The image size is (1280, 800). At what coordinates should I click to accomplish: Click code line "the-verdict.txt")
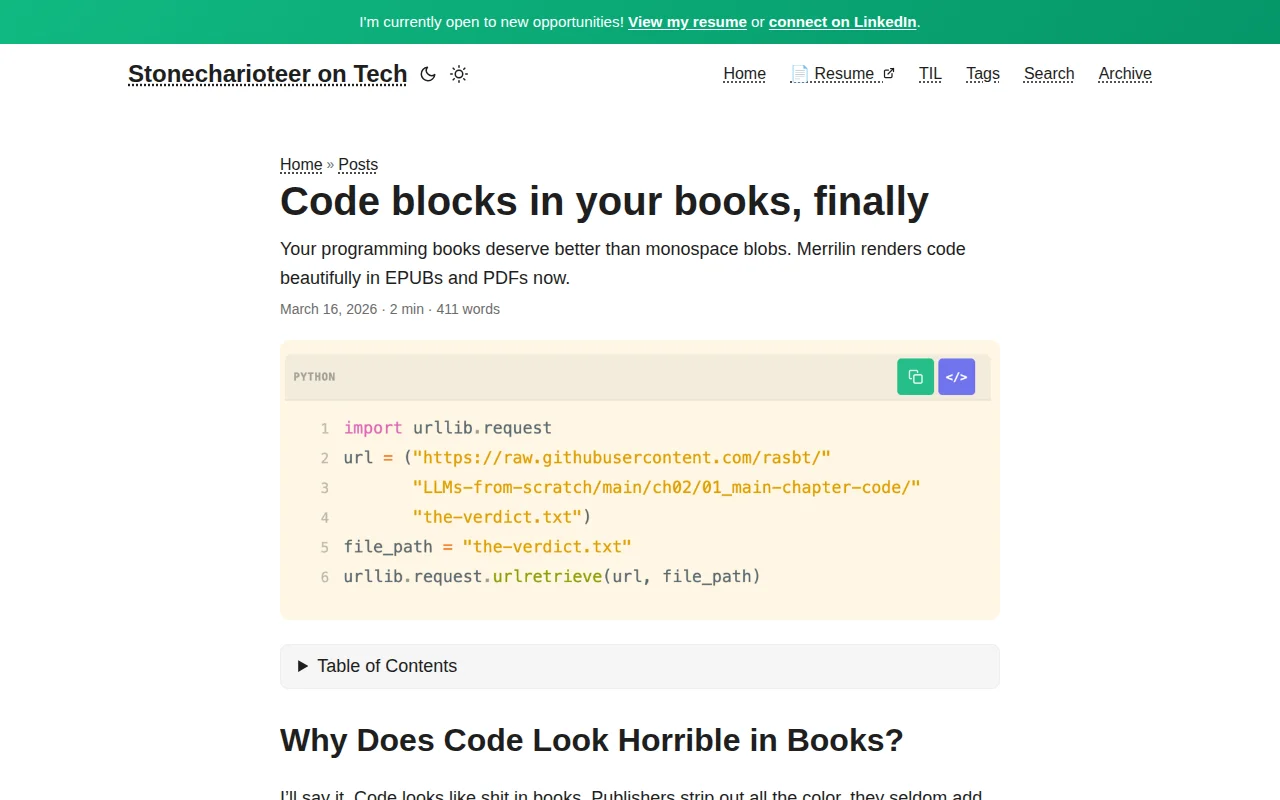pyautogui.click(x=502, y=517)
